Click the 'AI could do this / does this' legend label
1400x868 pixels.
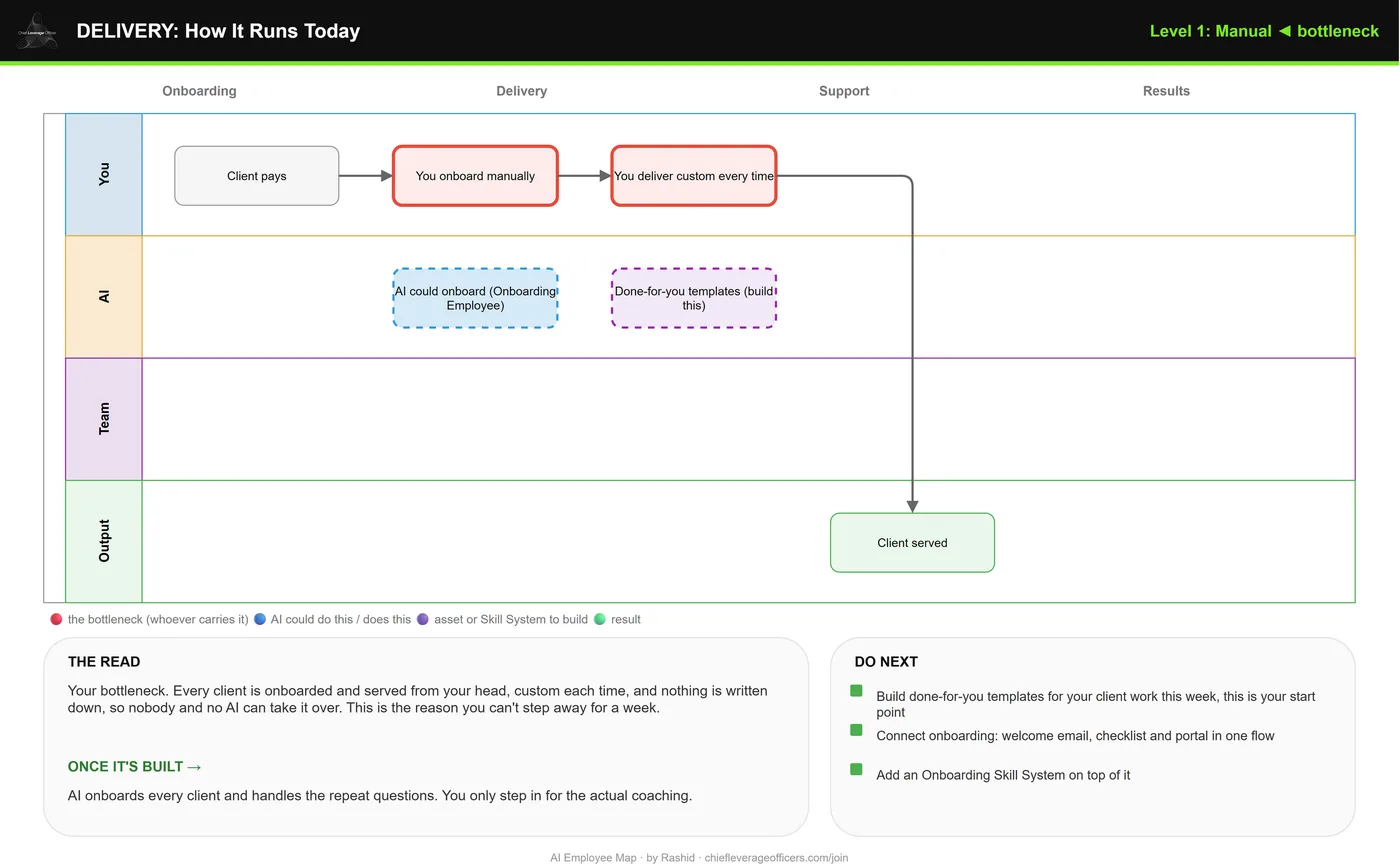coord(341,620)
